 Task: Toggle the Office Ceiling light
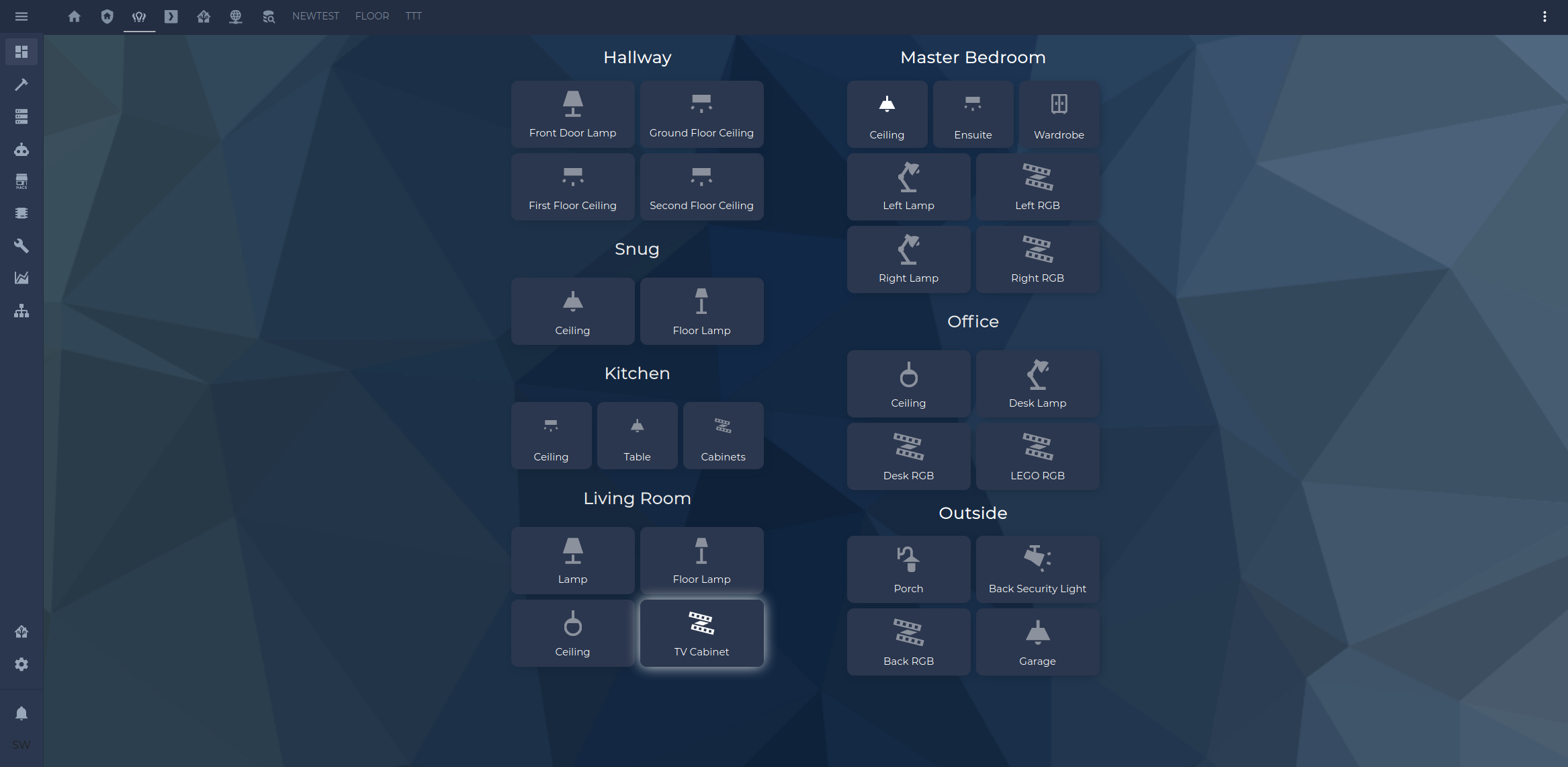(x=908, y=384)
